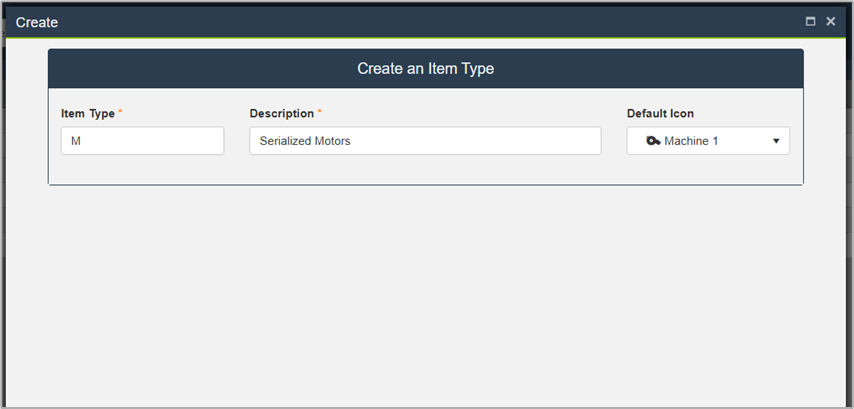Screen dimensions: 854x409
Task: Click the 'Machine 1' option text
Action: coord(692,141)
